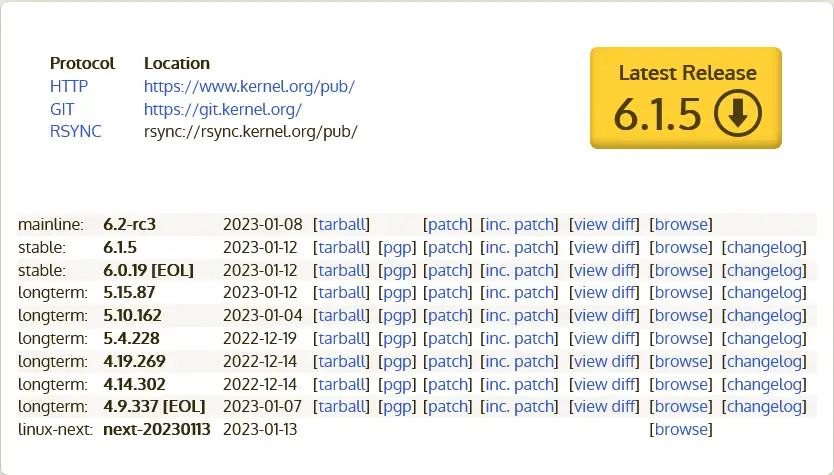This screenshot has width=834, height=475.
Task: Open pgp signature for stable 6.1.5
Action: tap(397, 247)
